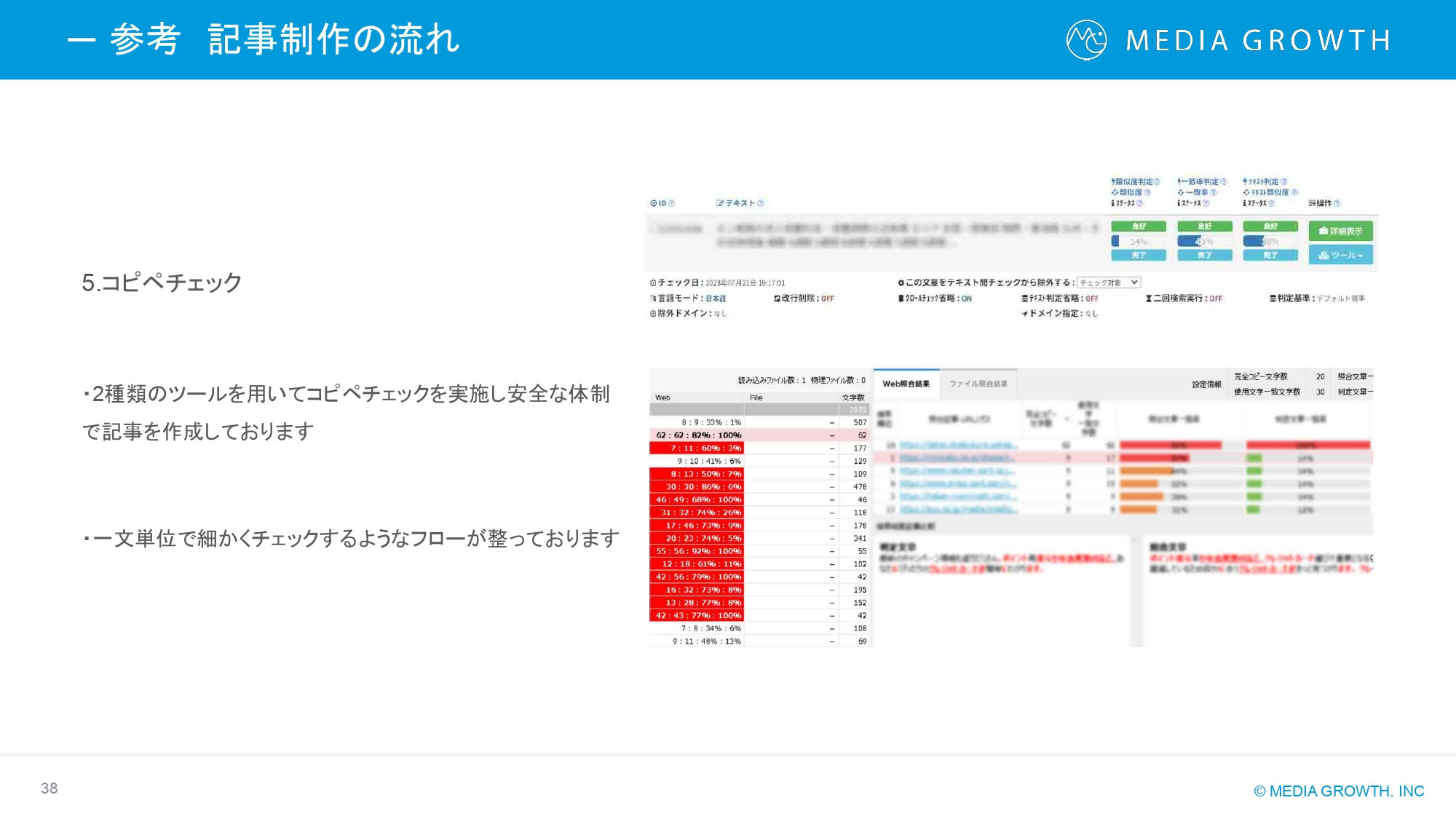The image size is (1456, 819).
Task: Click the help icon next to 操作 header
Action: (x=1337, y=204)
